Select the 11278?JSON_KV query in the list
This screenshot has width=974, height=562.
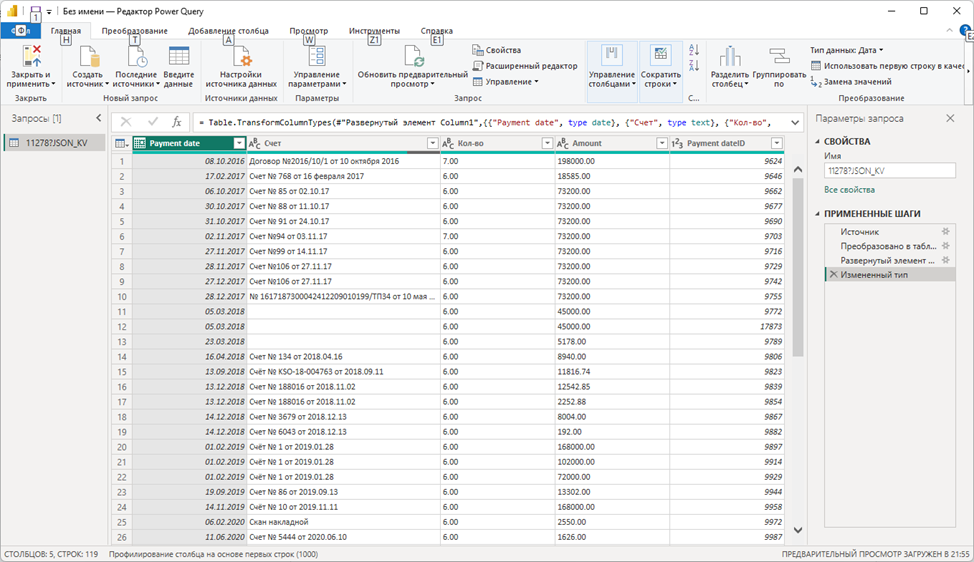55,143
